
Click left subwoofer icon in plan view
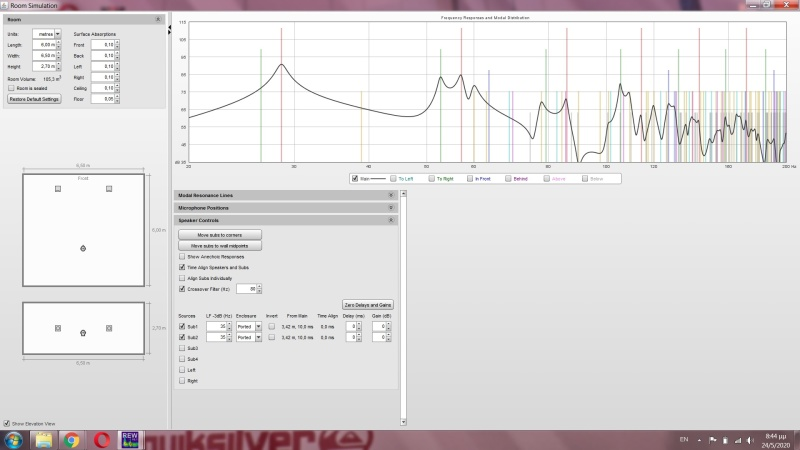point(58,188)
